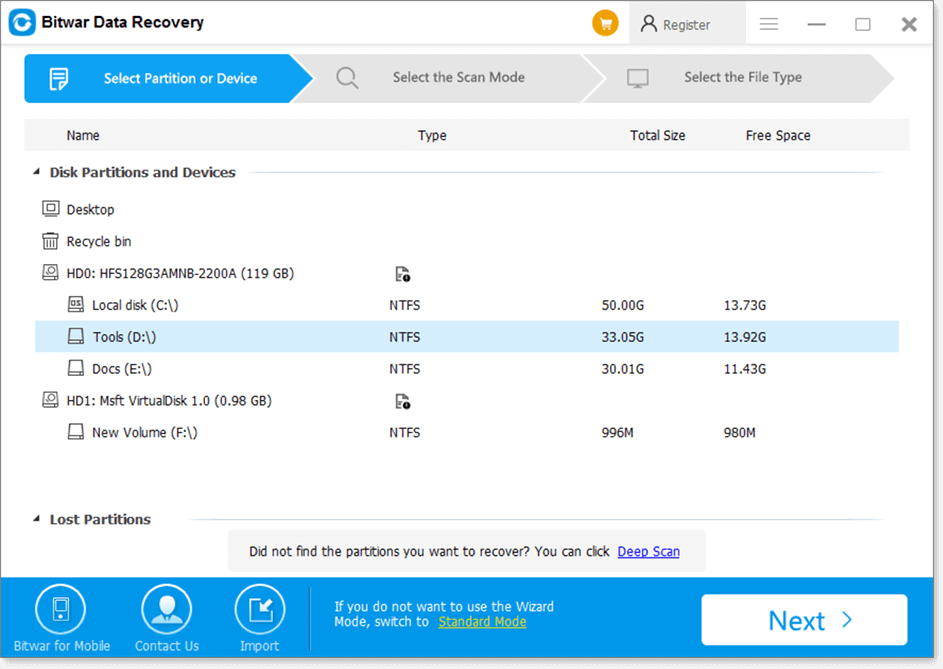943x669 pixels.
Task: Open Bitwar for Mobile
Action: coord(61,611)
